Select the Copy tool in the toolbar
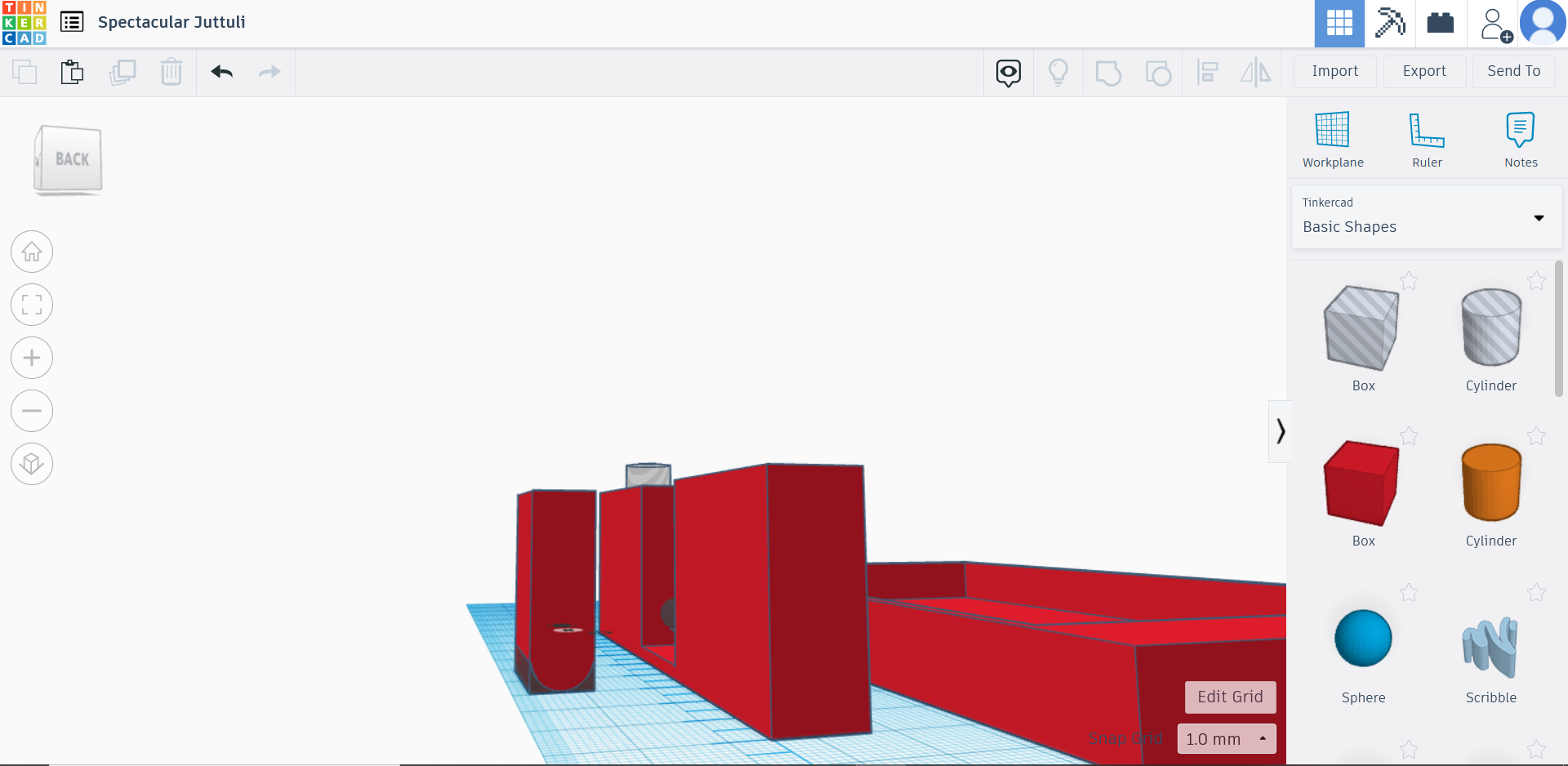Screen dimensions: 1568x766 pos(122,72)
